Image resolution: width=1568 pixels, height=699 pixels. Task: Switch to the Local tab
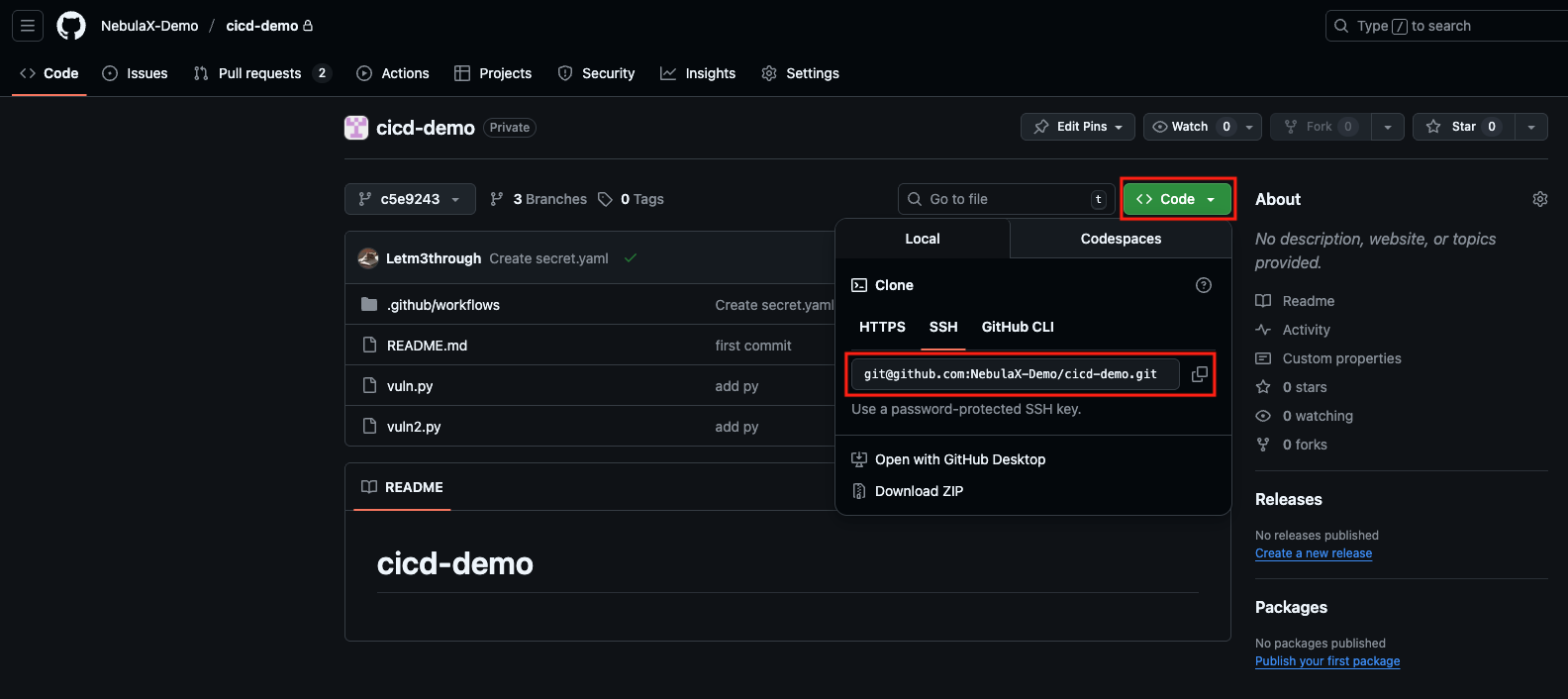coord(923,239)
